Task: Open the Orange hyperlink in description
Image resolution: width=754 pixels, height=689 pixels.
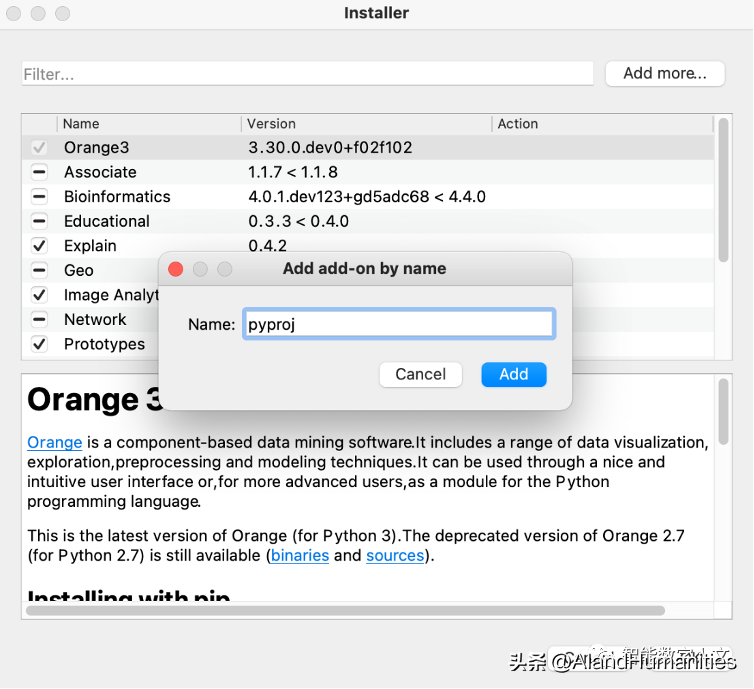Action: coord(54,442)
